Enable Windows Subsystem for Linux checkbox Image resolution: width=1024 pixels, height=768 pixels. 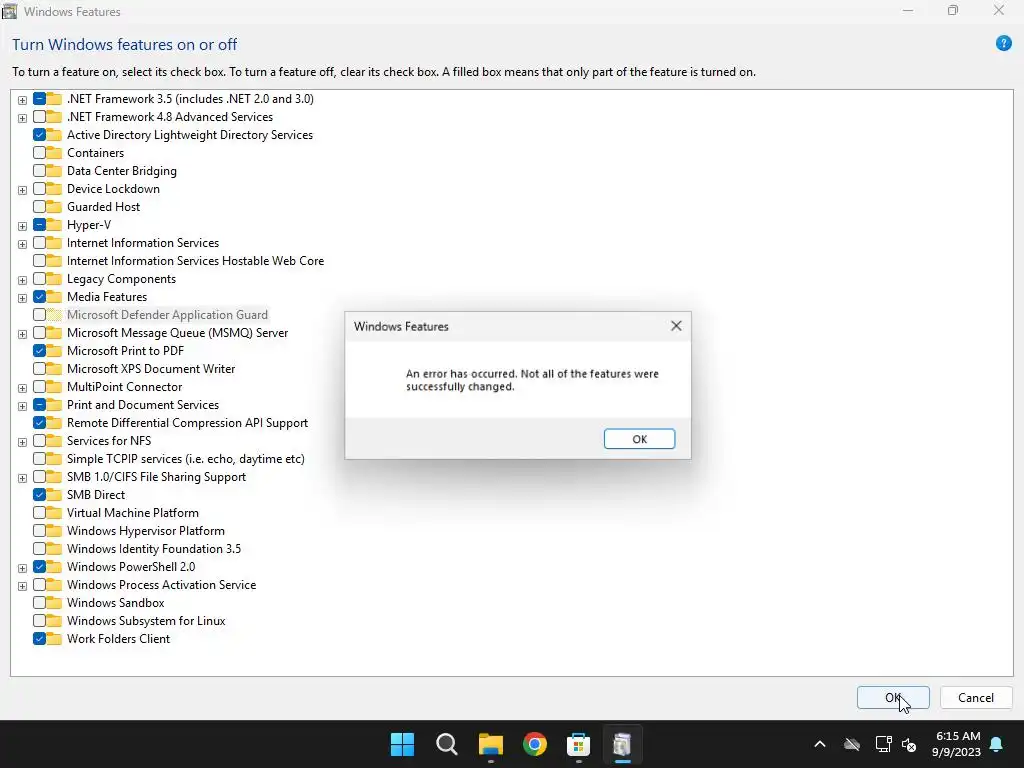tap(39, 621)
